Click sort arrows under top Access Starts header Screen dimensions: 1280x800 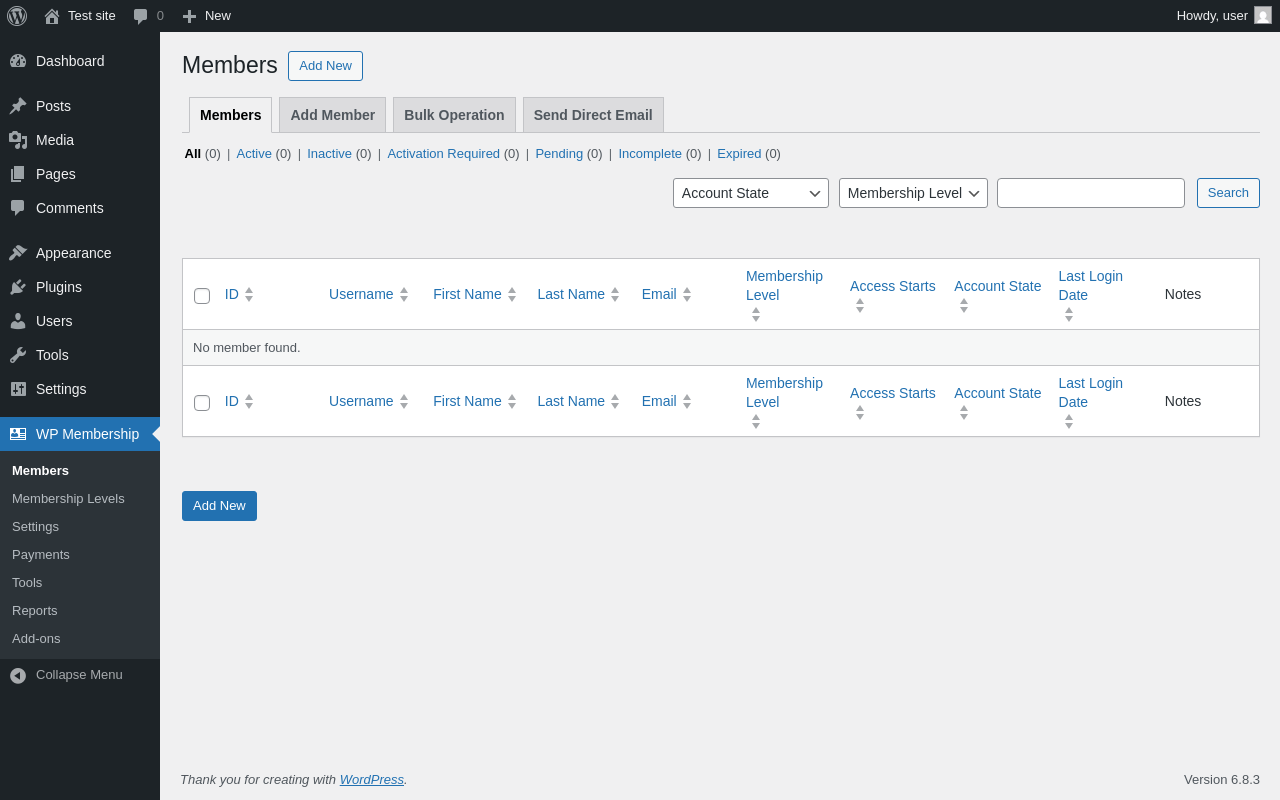[x=860, y=305]
